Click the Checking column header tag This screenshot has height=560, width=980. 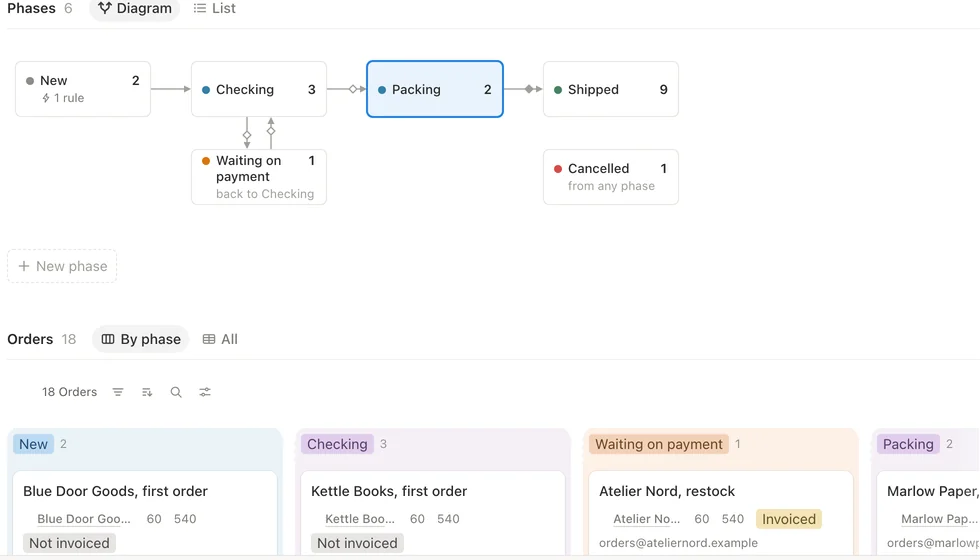point(337,444)
